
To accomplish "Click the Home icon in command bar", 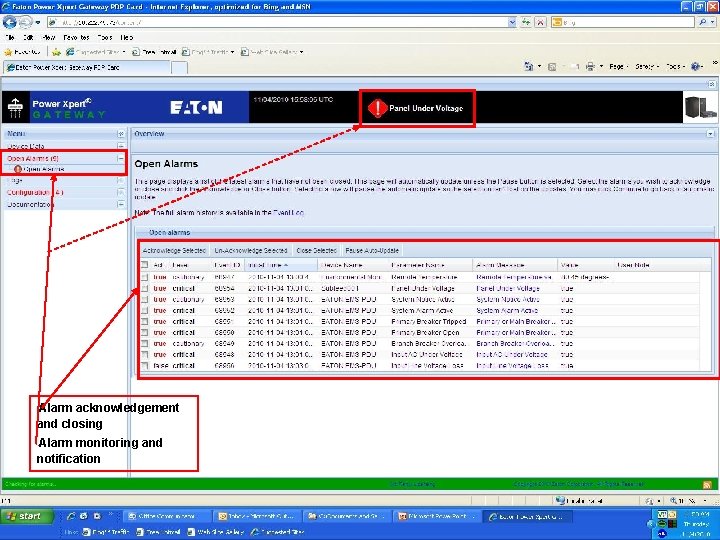I will [529, 67].
